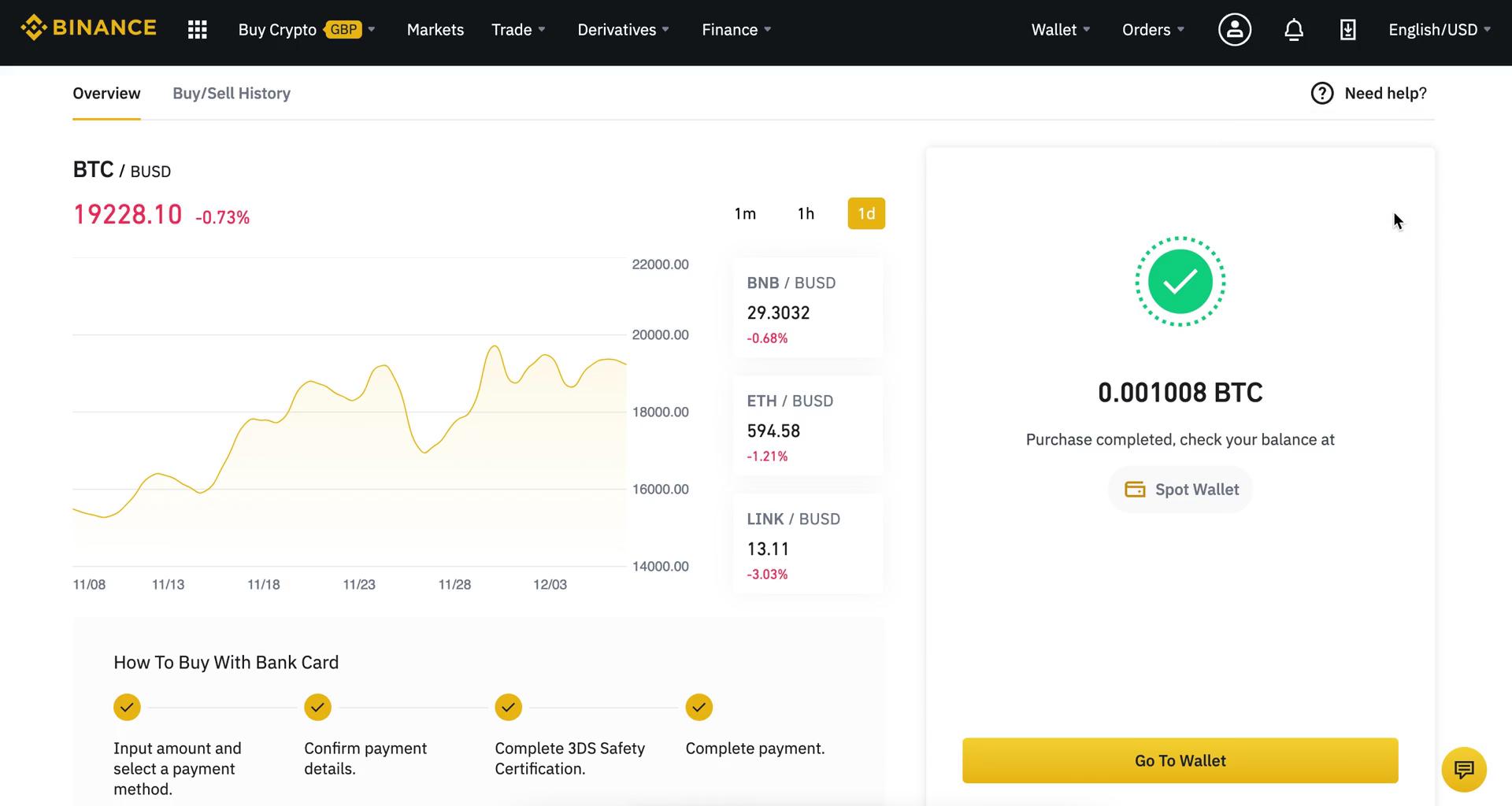Open the apps grid menu icon
This screenshot has width=1512, height=806.
(197, 30)
